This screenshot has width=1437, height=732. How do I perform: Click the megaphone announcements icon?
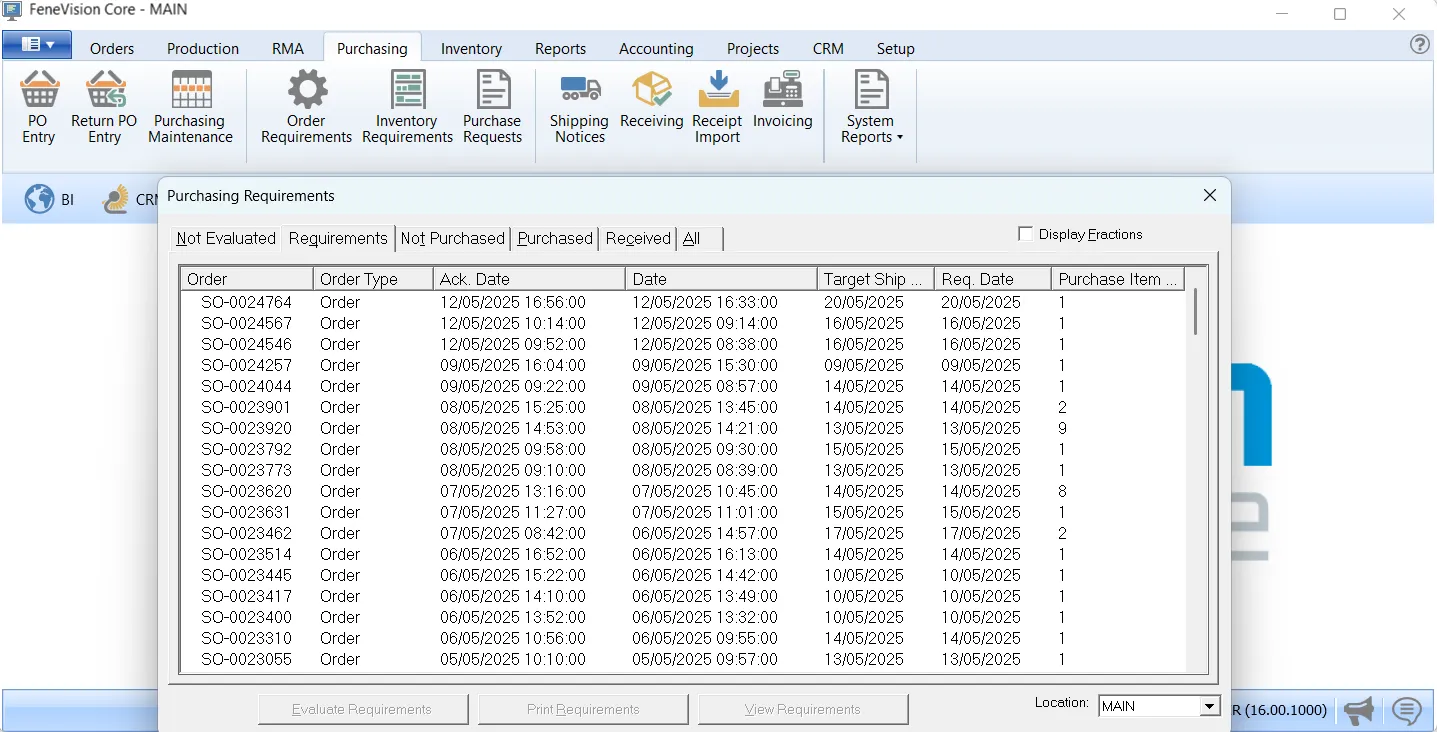coord(1358,711)
